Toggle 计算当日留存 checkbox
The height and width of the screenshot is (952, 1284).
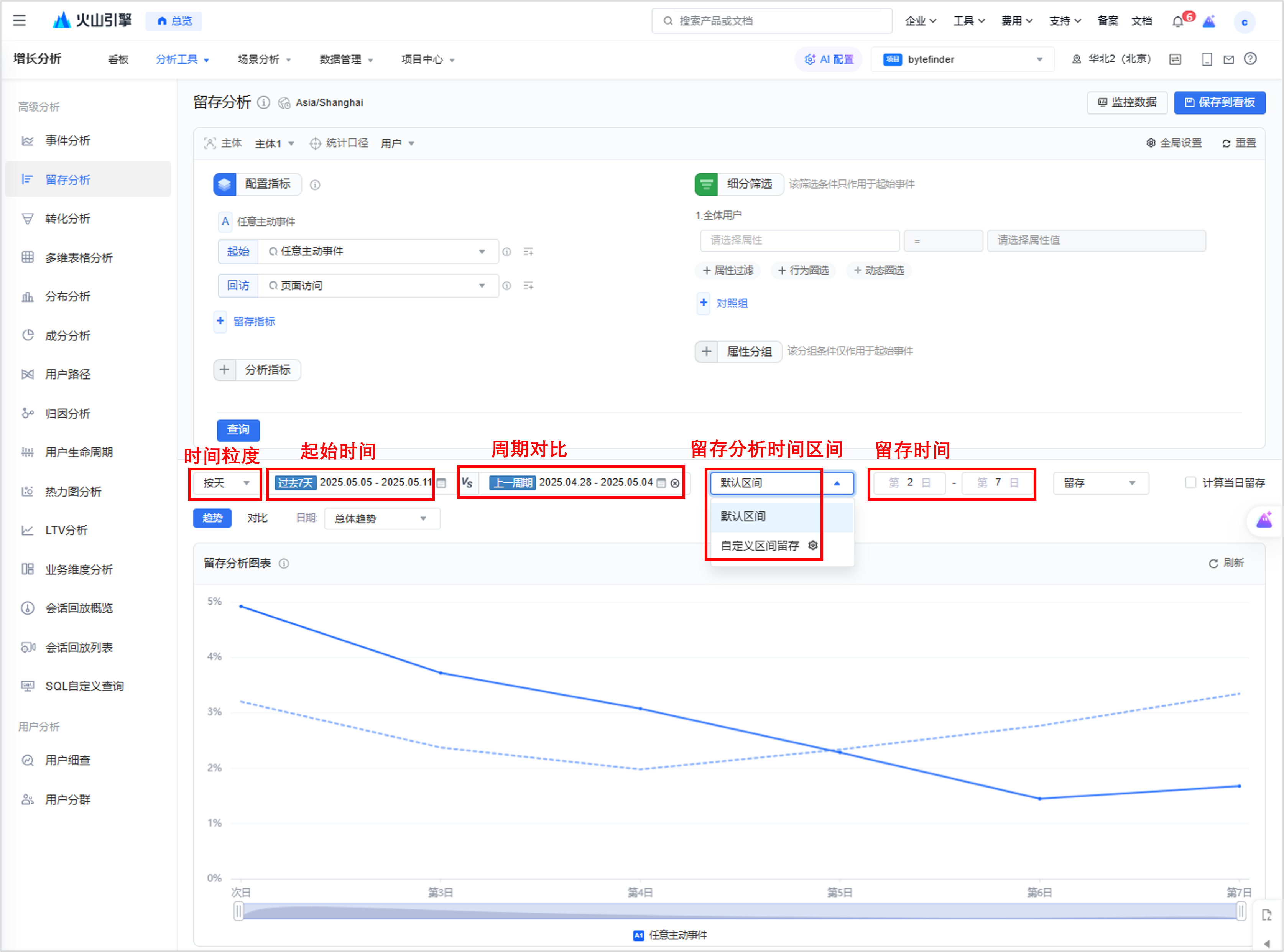tap(1190, 483)
